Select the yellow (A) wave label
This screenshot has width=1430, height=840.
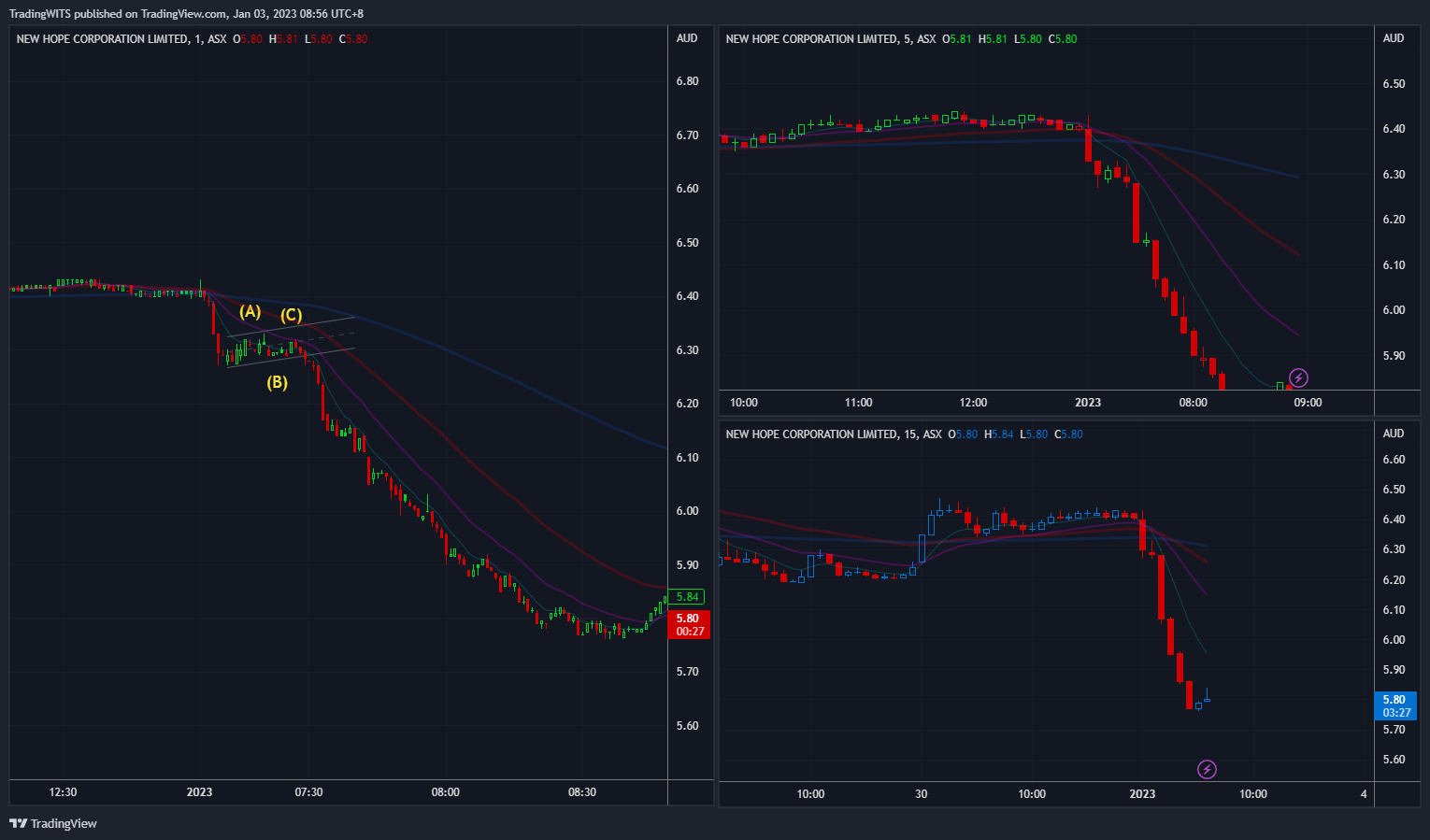tap(250, 311)
